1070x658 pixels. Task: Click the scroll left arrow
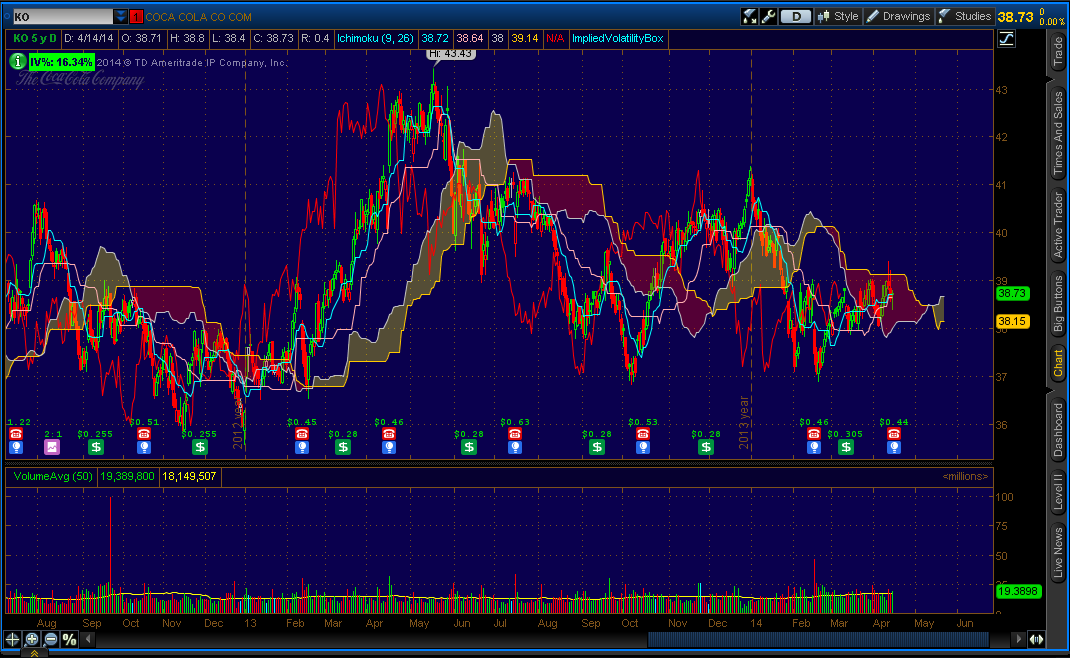coord(88,640)
